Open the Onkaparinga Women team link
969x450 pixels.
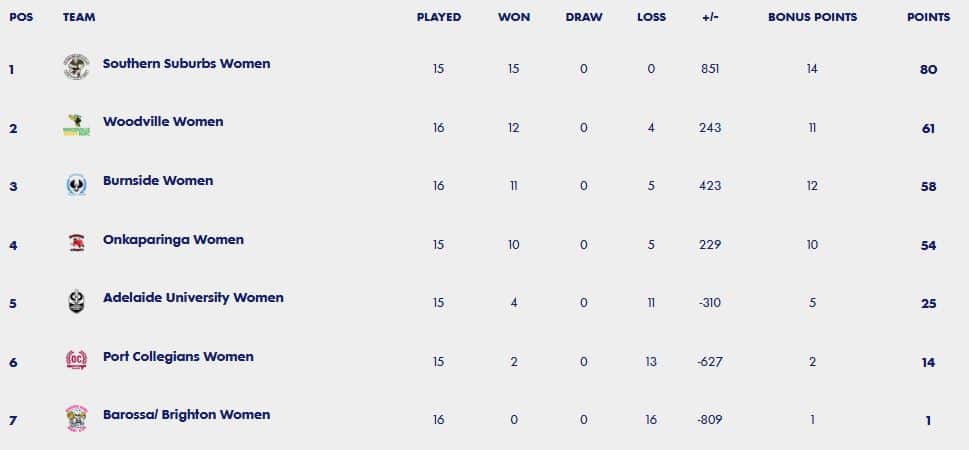(173, 239)
